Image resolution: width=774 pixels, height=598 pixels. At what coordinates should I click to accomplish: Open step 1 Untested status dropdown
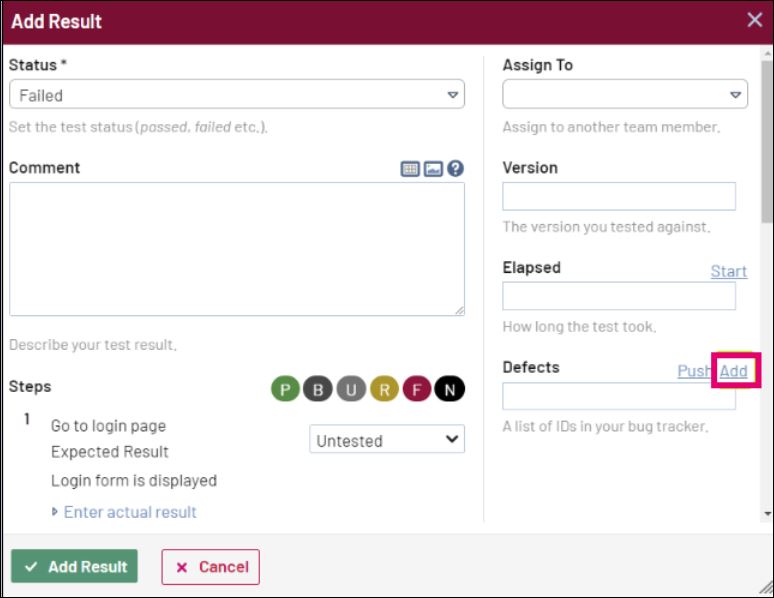pyautogui.click(x=387, y=439)
